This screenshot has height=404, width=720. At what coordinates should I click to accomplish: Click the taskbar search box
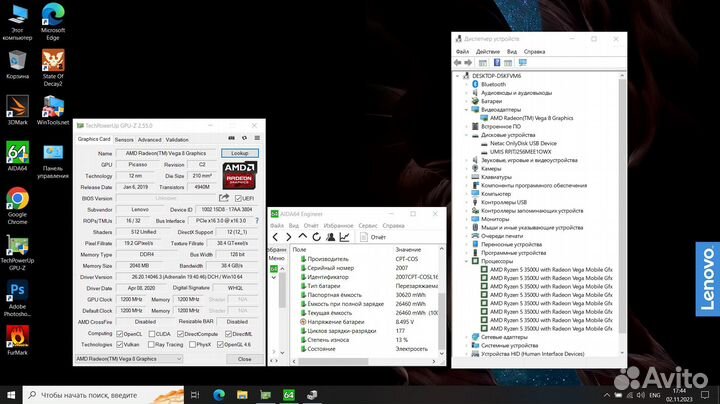pos(103,395)
